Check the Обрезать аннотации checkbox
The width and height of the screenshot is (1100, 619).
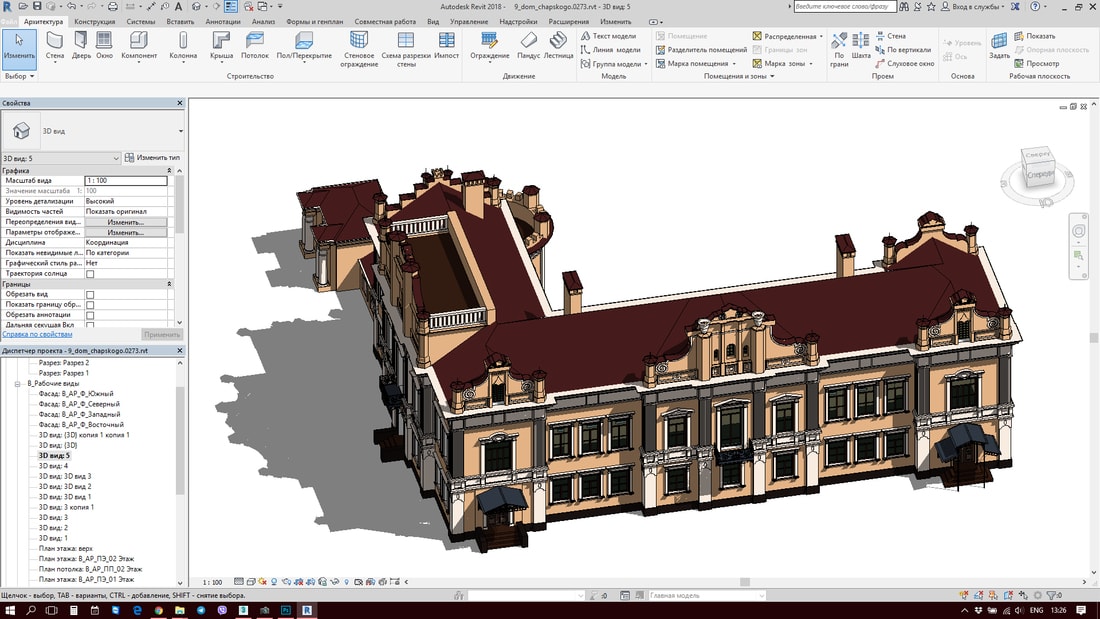90,315
